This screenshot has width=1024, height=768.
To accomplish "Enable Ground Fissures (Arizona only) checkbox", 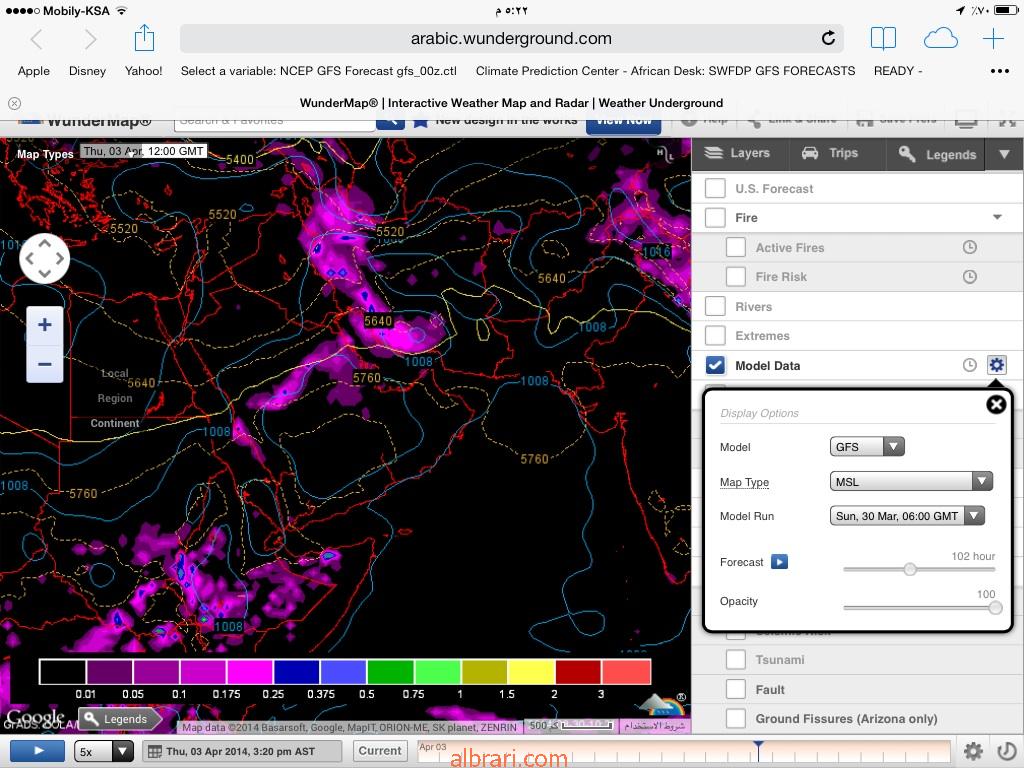I will (x=736, y=718).
